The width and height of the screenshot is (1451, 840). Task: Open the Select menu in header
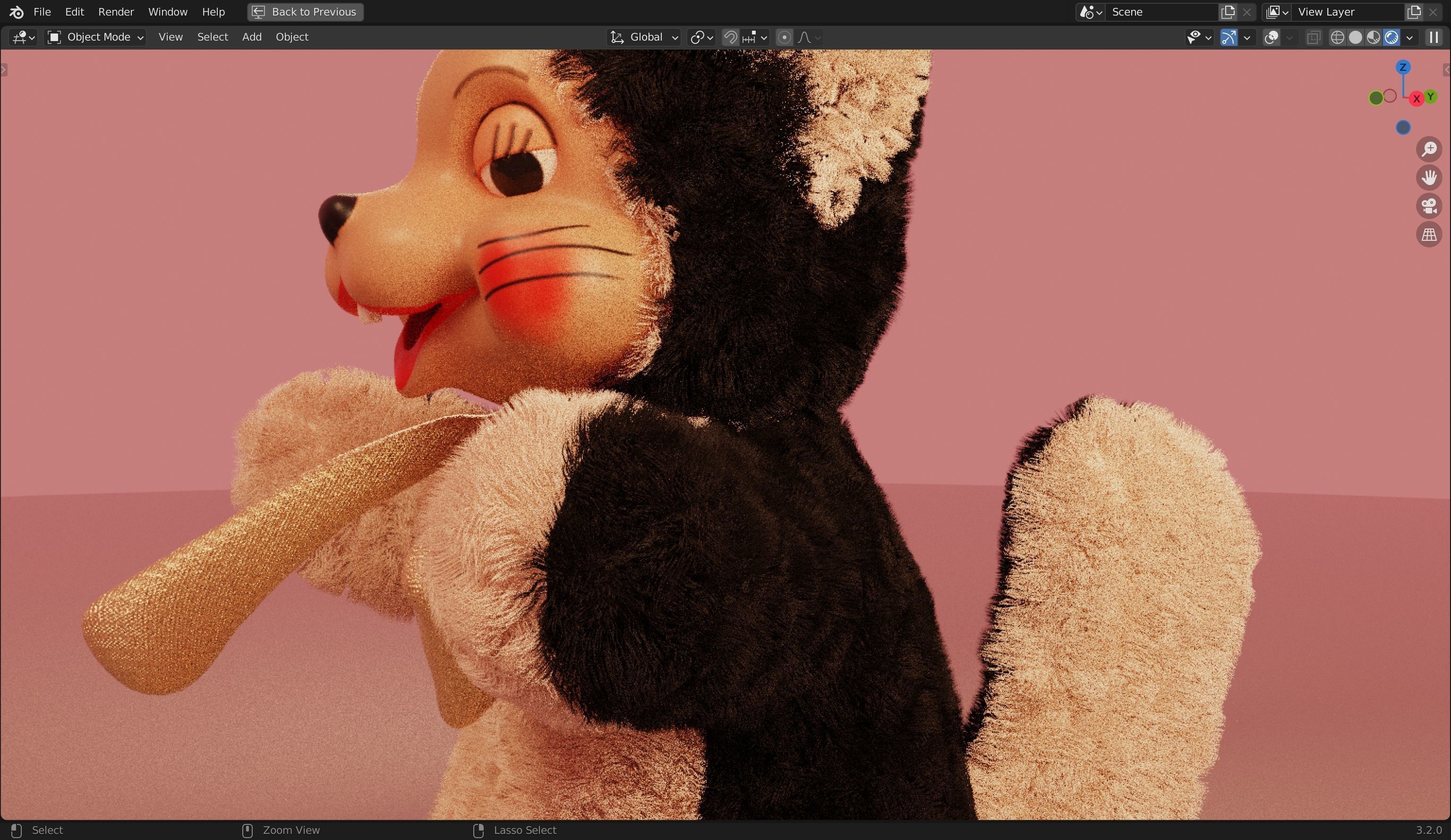pos(213,37)
